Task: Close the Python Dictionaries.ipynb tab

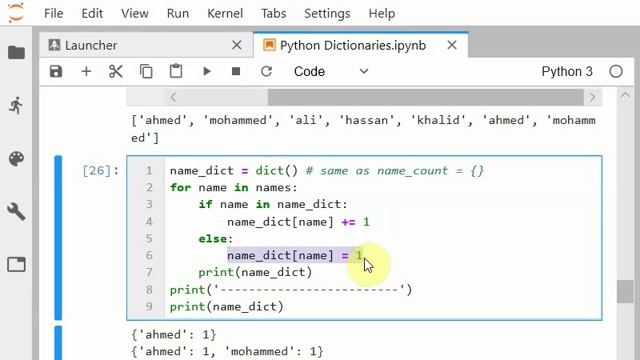Action: pyautogui.click(x=452, y=45)
